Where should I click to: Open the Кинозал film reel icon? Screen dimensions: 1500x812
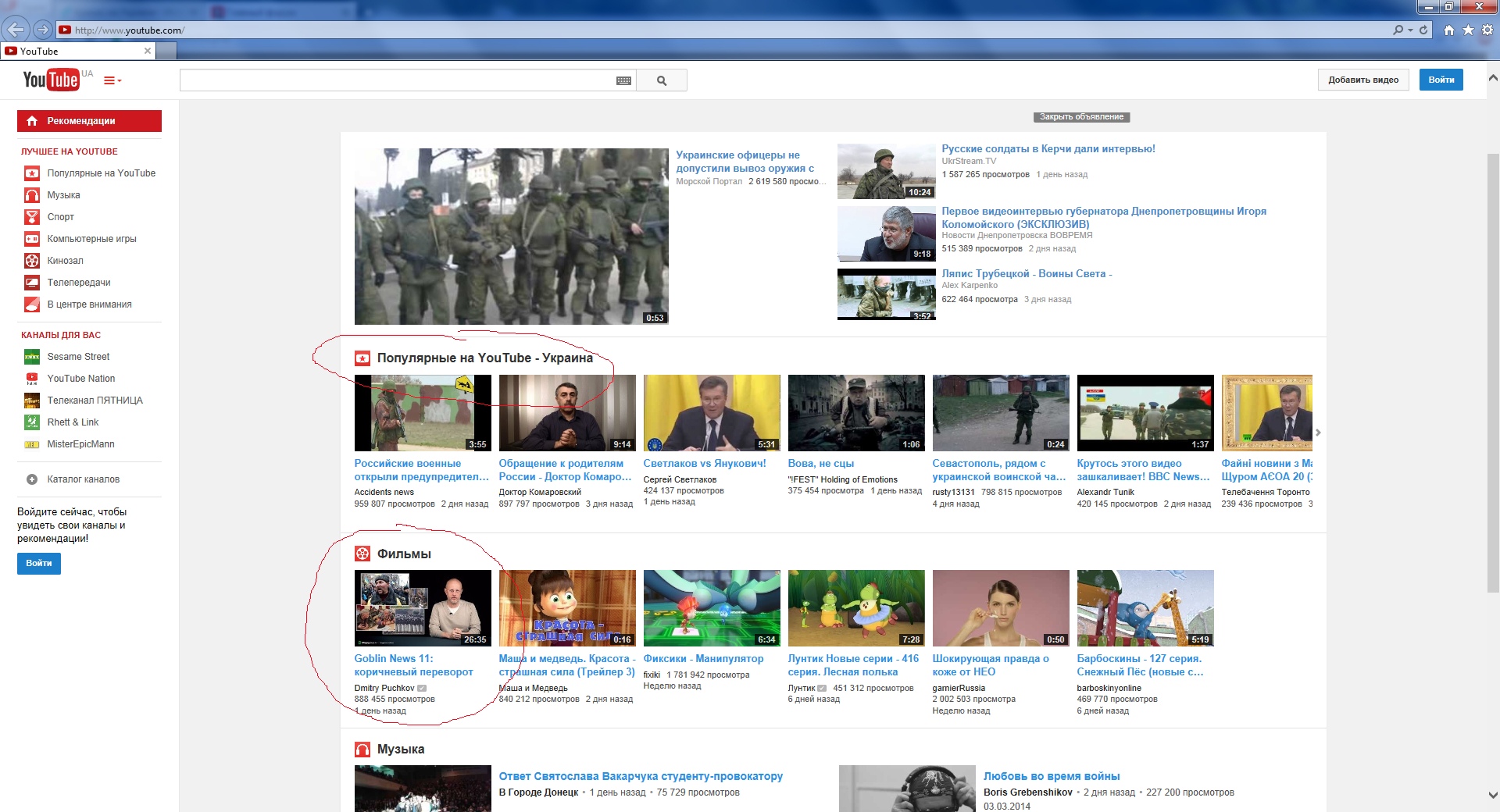coord(32,261)
